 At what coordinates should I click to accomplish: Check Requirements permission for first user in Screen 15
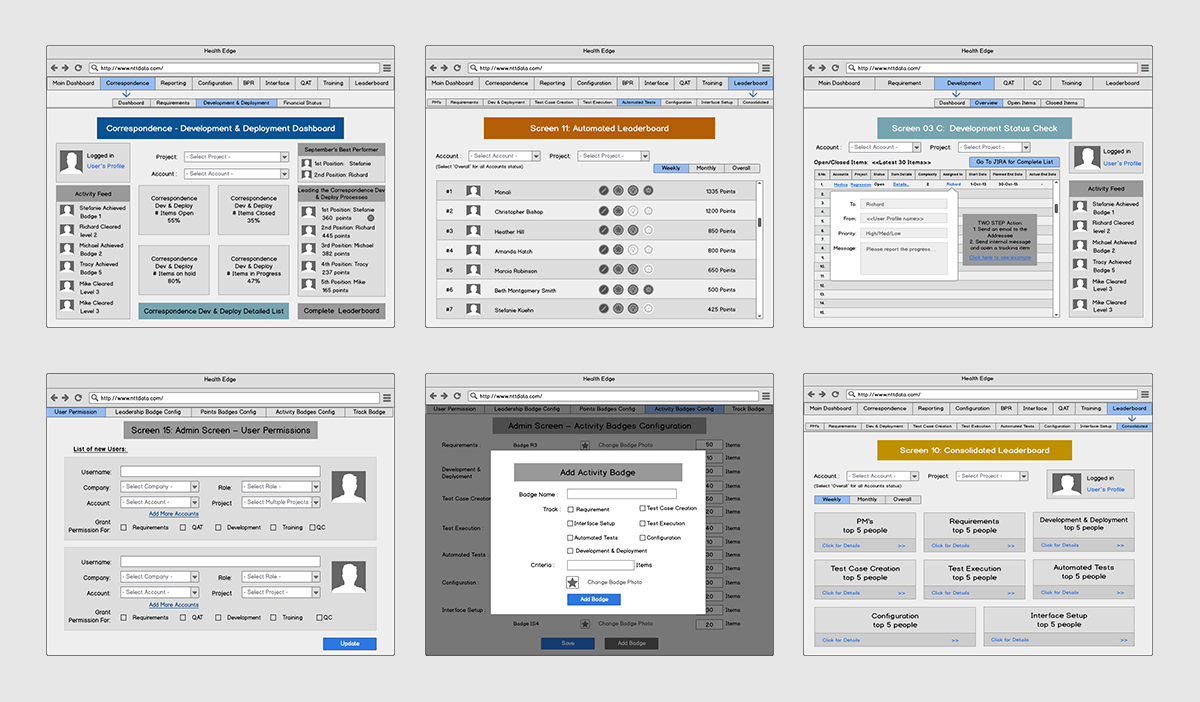[x=123, y=528]
